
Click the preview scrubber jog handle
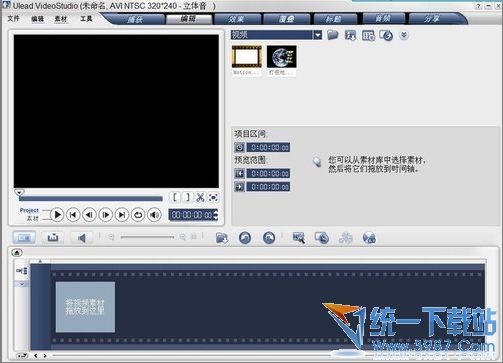point(19,192)
